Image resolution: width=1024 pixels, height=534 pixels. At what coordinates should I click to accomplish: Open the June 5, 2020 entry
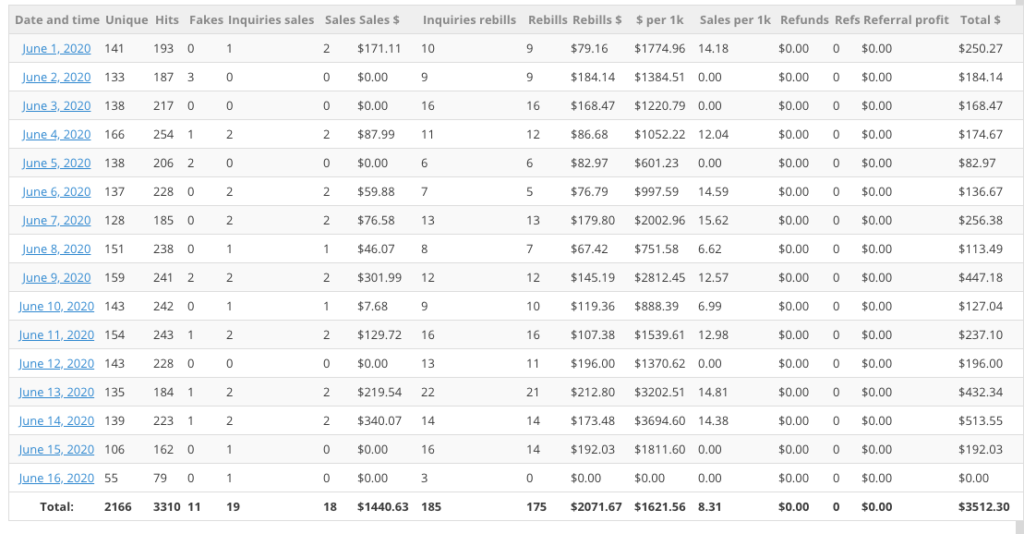(x=56, y=163)
